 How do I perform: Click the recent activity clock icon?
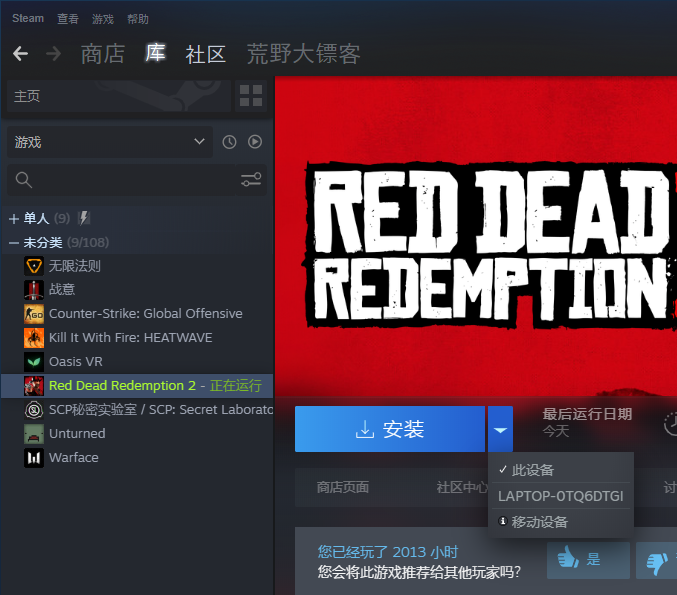click(229, 142)
